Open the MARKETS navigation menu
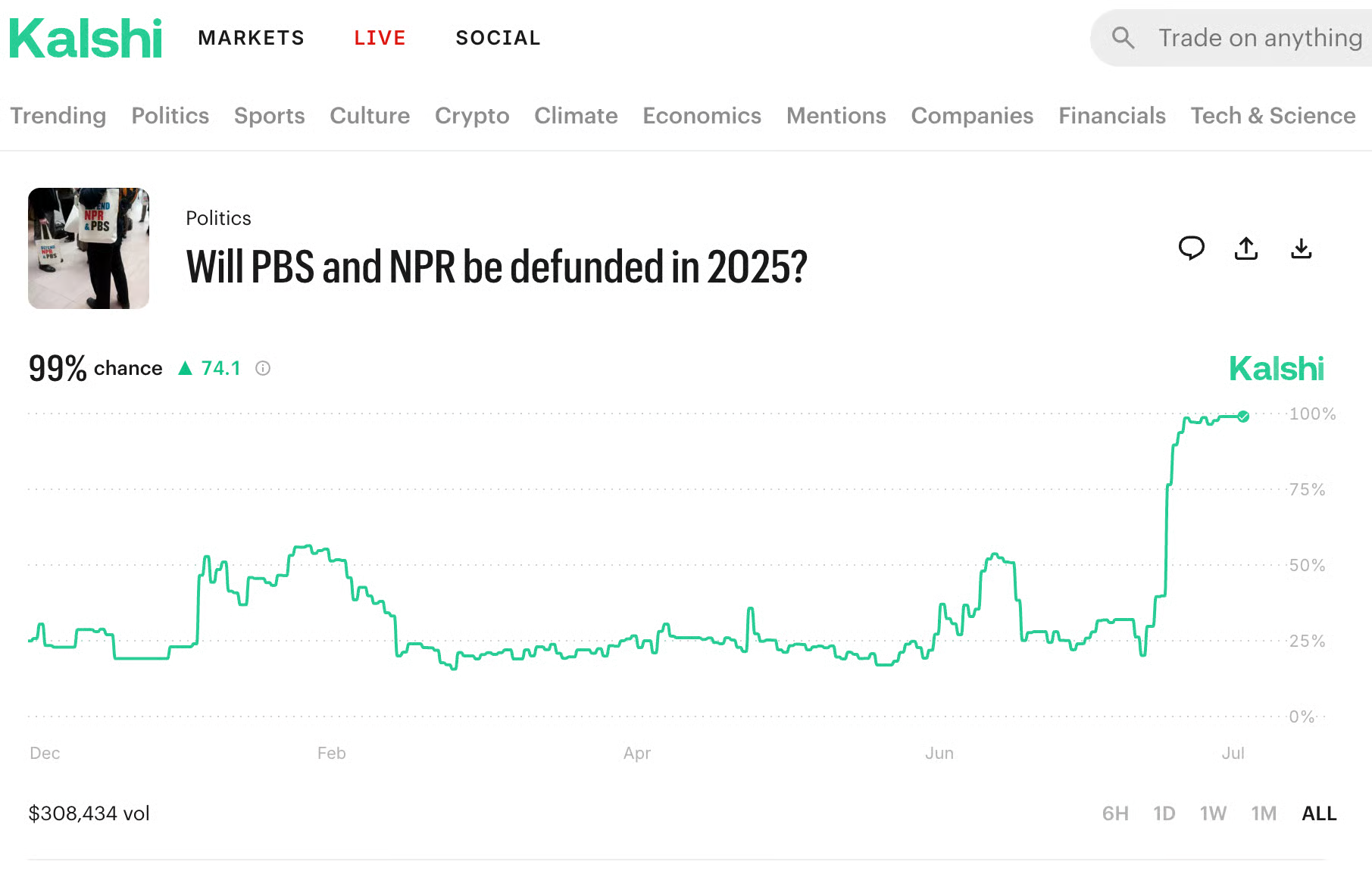The image size is (1372, 871). (251, 38)
